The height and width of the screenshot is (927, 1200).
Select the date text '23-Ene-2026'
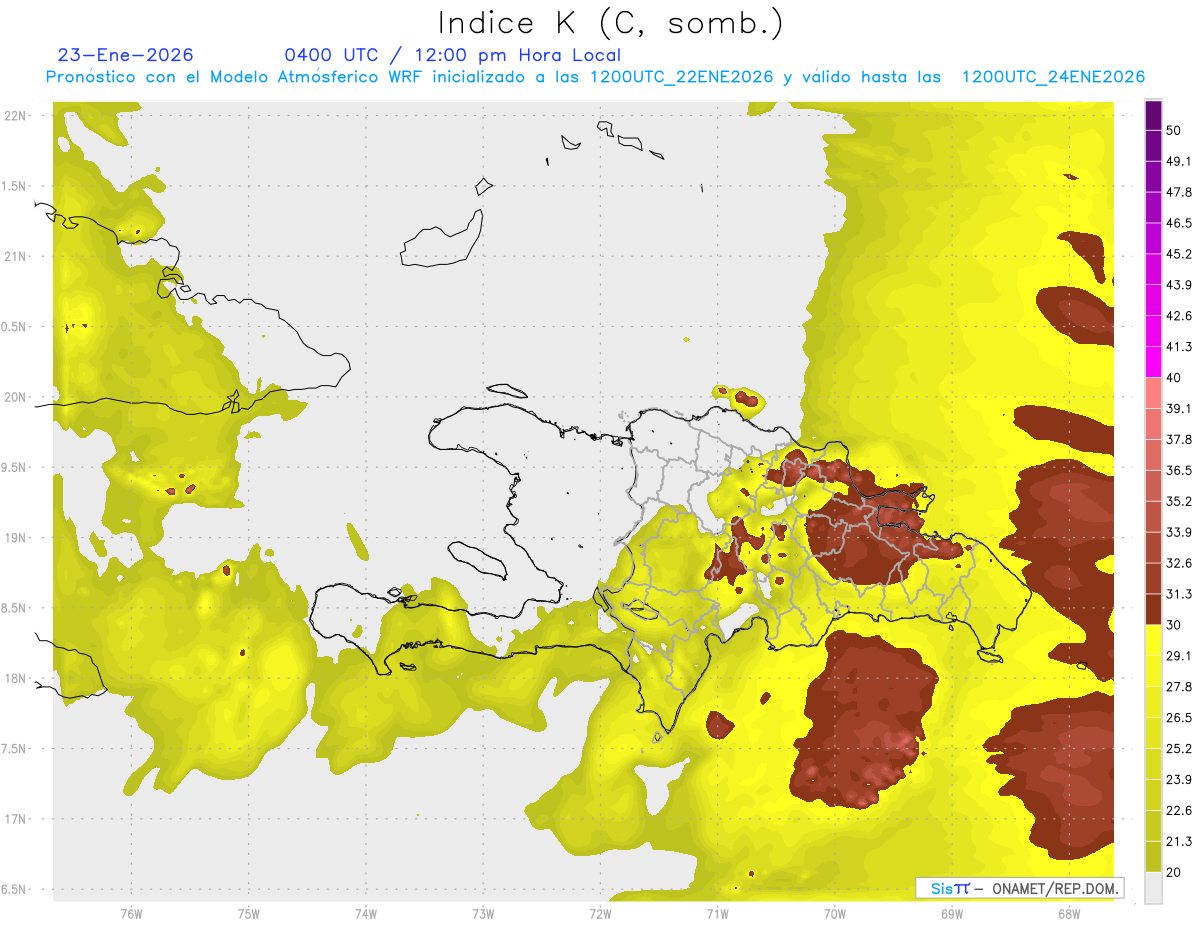click(x=126, y=55)
